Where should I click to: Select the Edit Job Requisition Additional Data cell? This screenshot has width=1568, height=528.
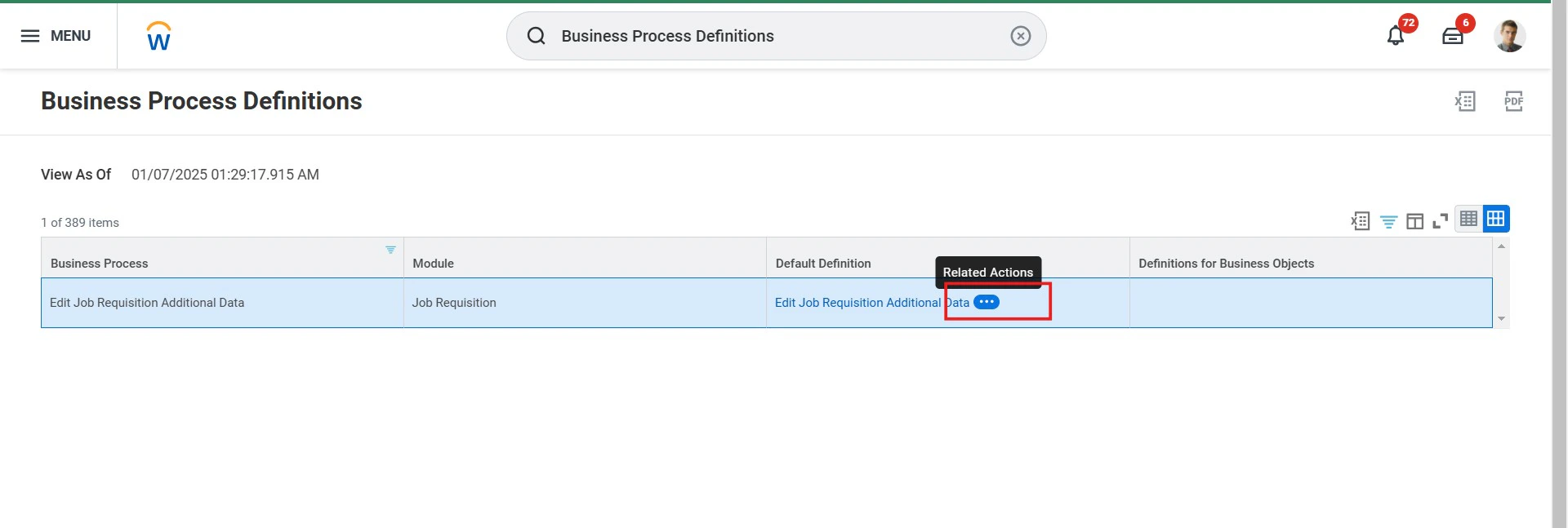tap(222, 303)
